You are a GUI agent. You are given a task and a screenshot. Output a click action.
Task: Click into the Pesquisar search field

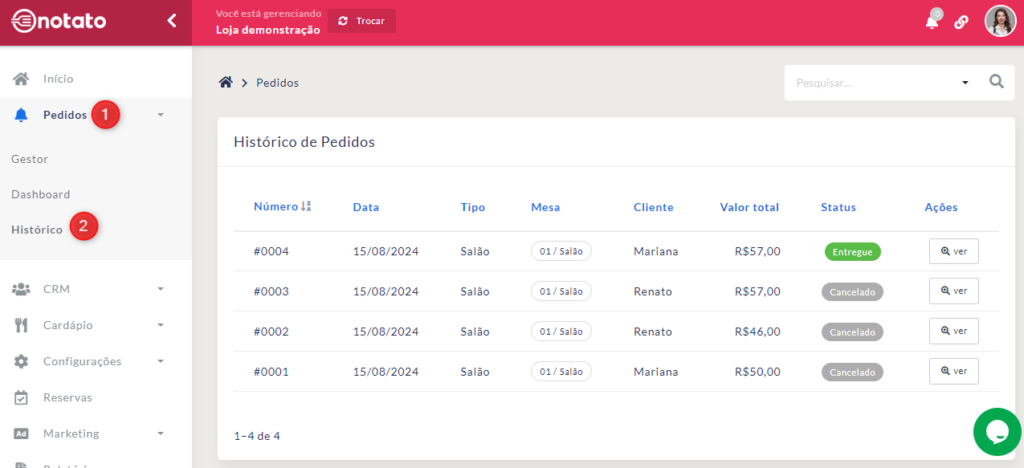tap(870, 83)
